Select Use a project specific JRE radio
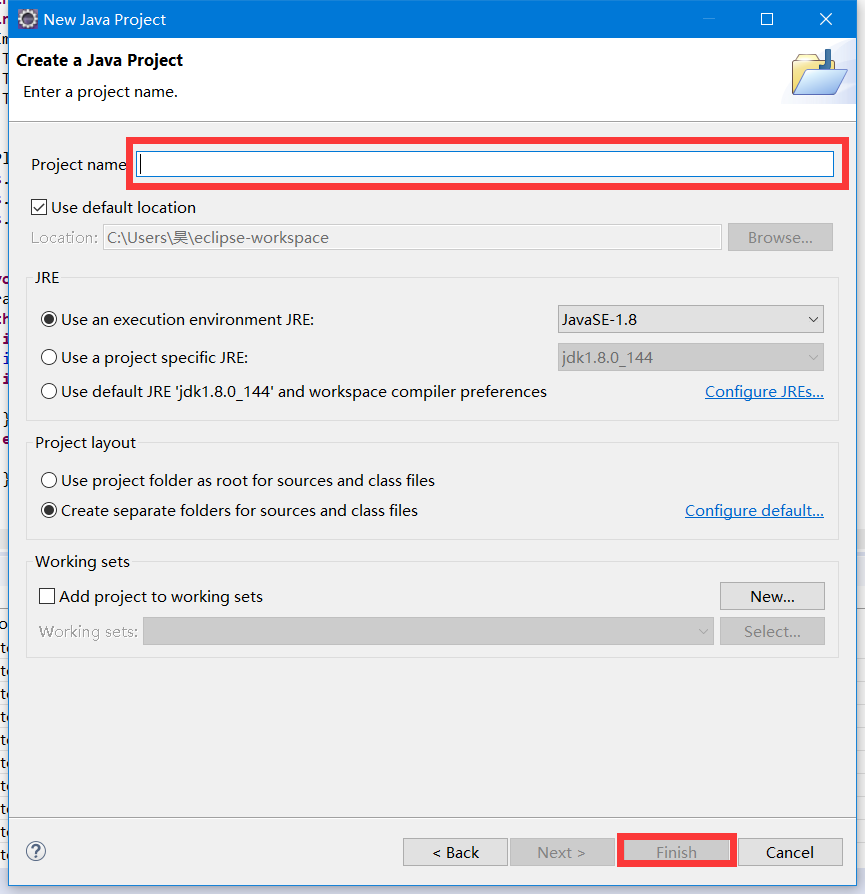 coord(49,357)
